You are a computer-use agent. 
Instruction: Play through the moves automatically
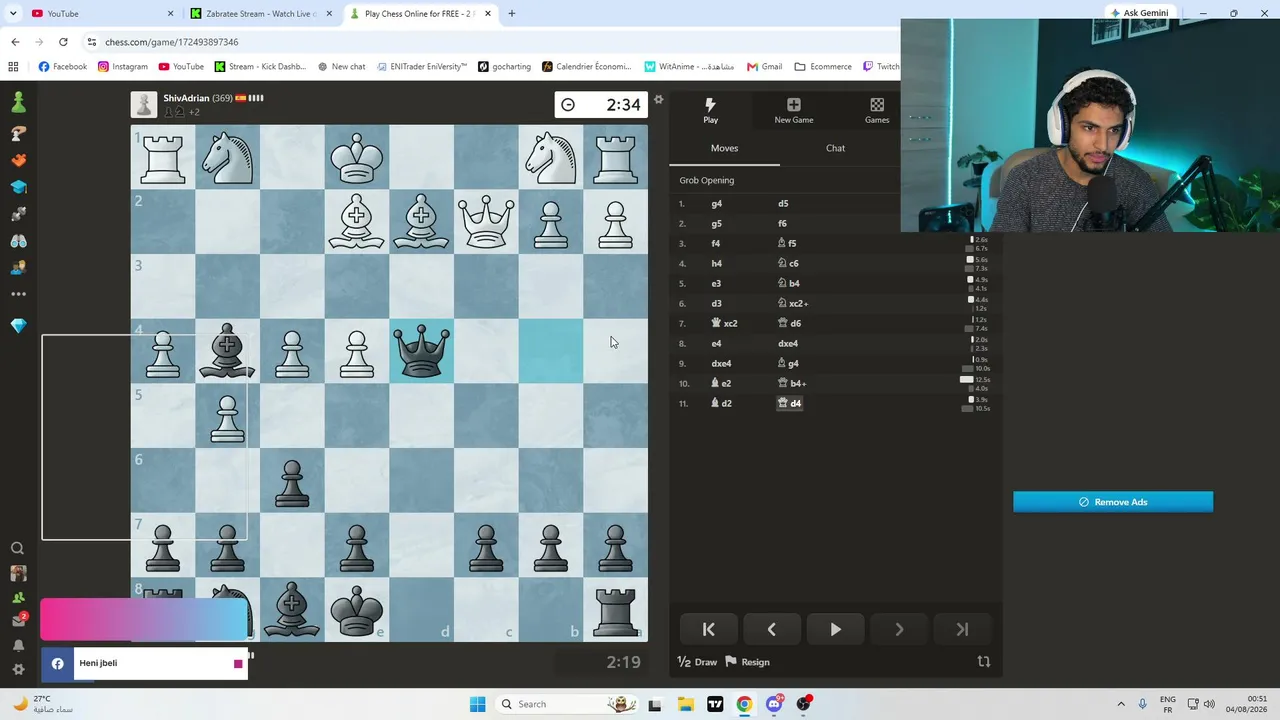(835, 629)
